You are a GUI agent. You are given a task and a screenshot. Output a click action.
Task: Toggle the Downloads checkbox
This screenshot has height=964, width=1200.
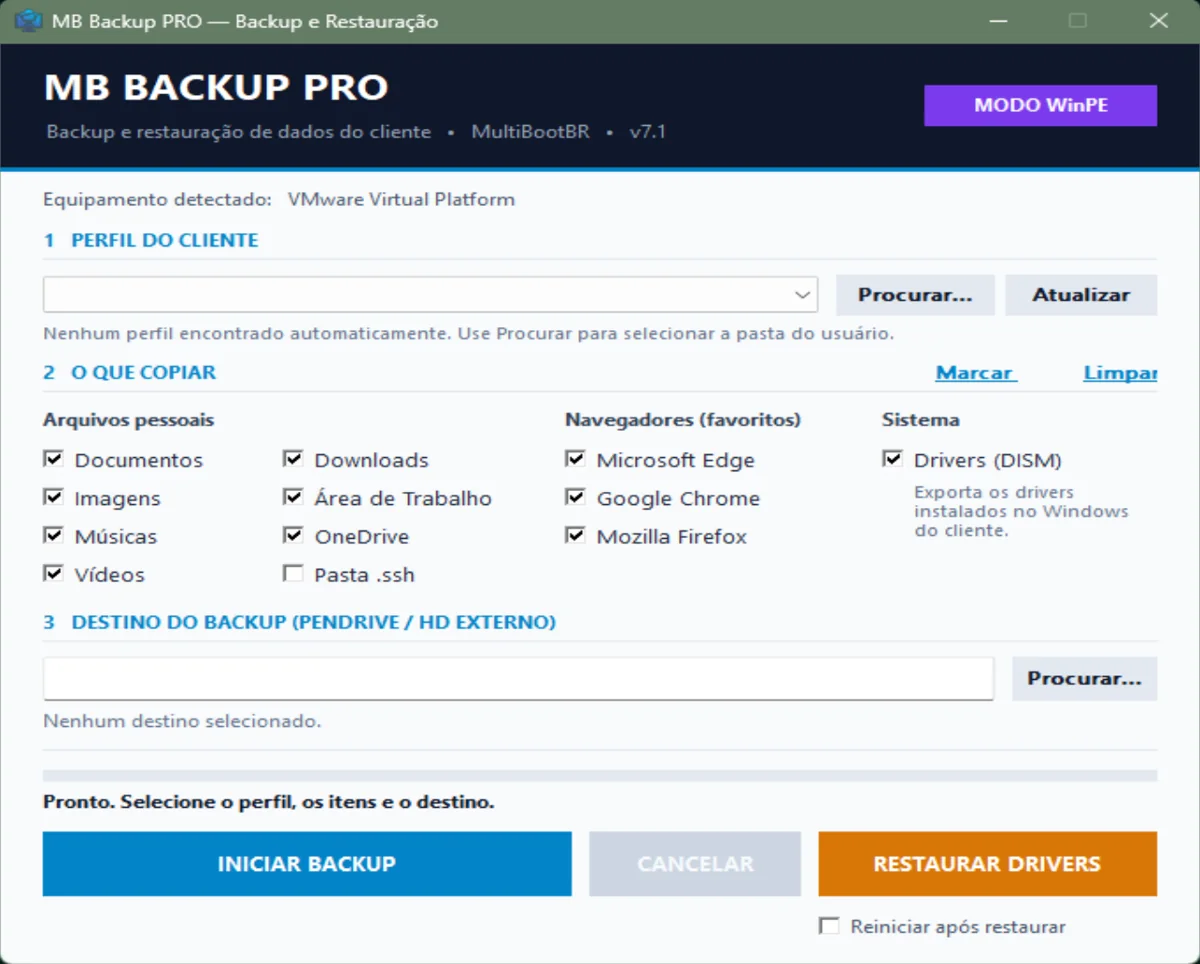[293, 459]
